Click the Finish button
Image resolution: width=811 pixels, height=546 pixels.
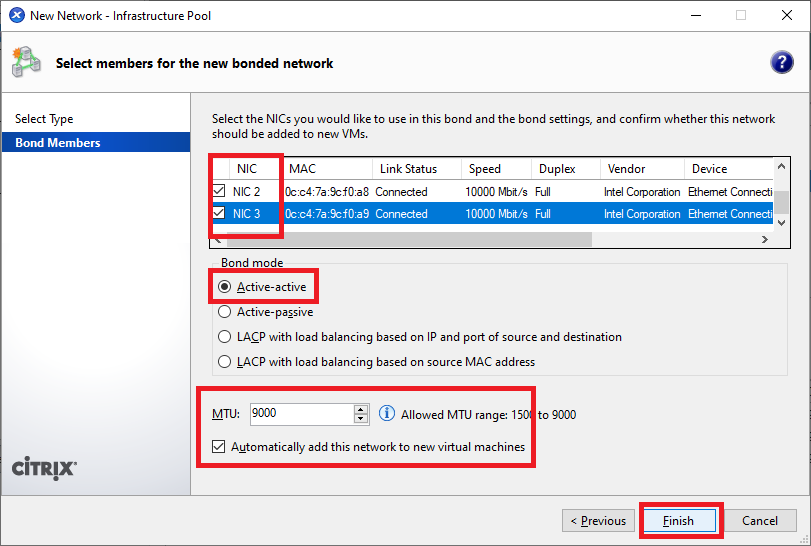678,520
